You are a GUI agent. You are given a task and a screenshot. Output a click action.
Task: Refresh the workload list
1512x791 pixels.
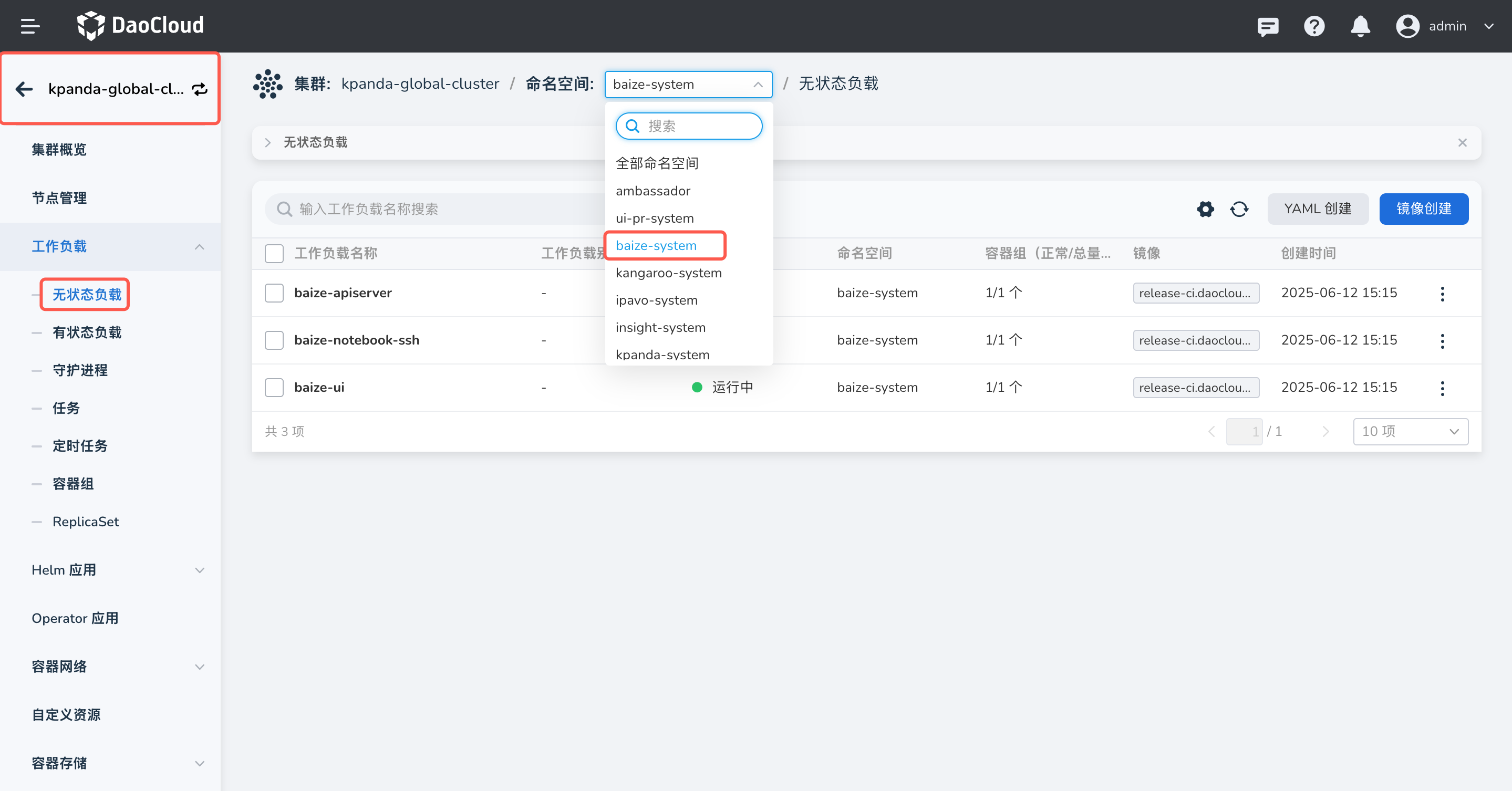click(x=1239, y=209)
